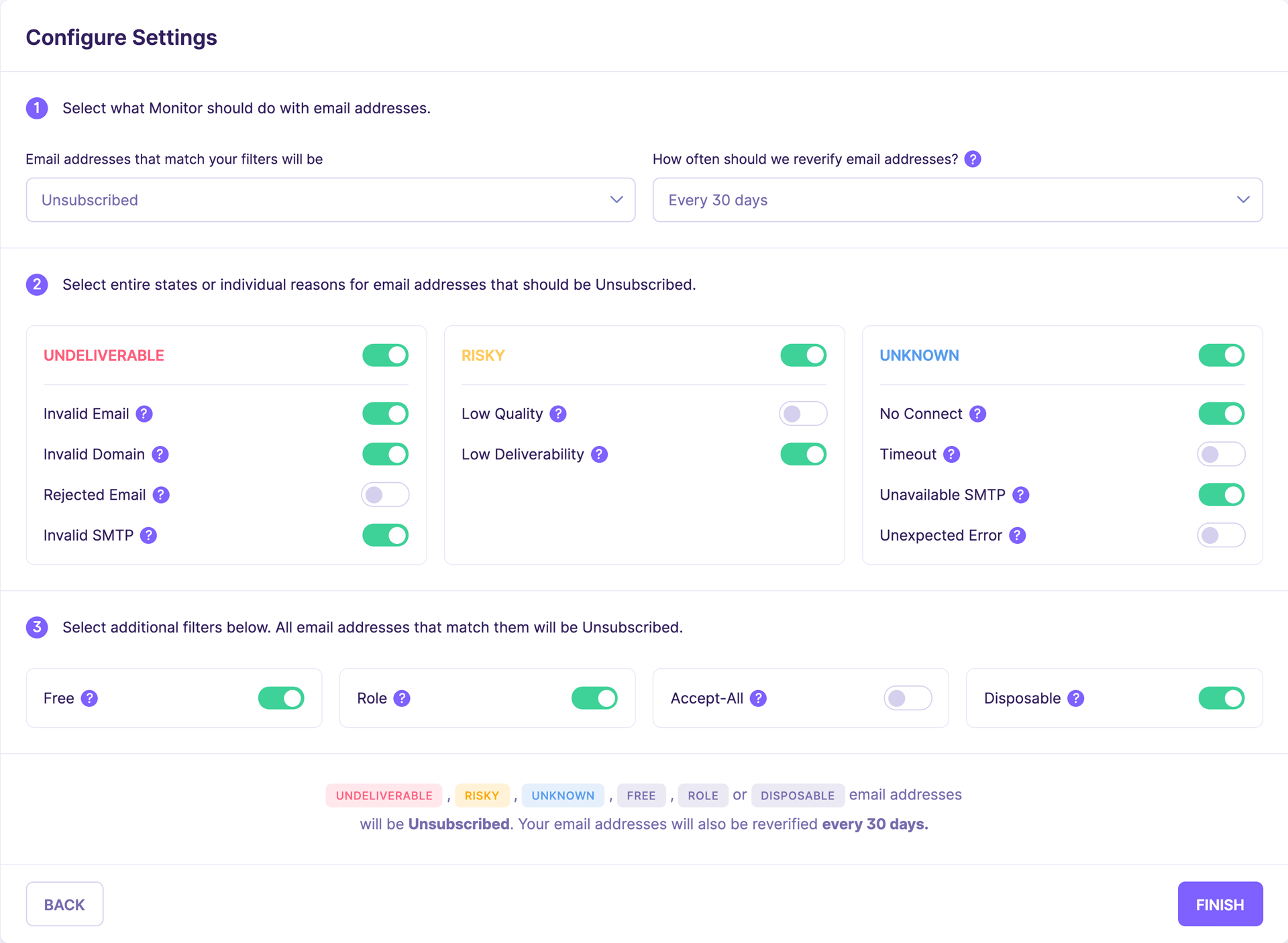
Task: Show help icon for Unexpected Error
Action: [x=1018, y=535]
